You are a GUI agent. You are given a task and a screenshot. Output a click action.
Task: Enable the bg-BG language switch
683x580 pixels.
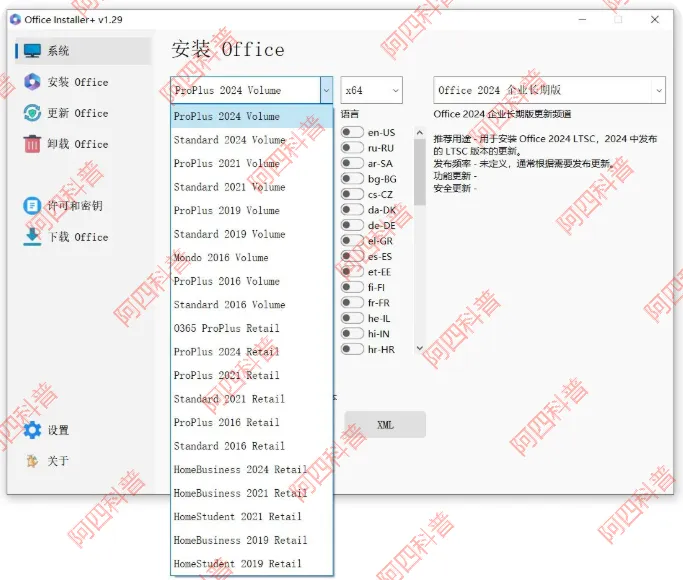[352, 179]
